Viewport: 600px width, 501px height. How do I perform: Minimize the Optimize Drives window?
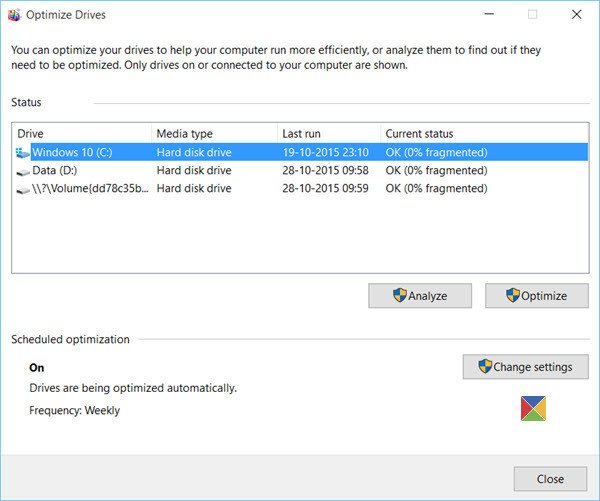(489, 14)
